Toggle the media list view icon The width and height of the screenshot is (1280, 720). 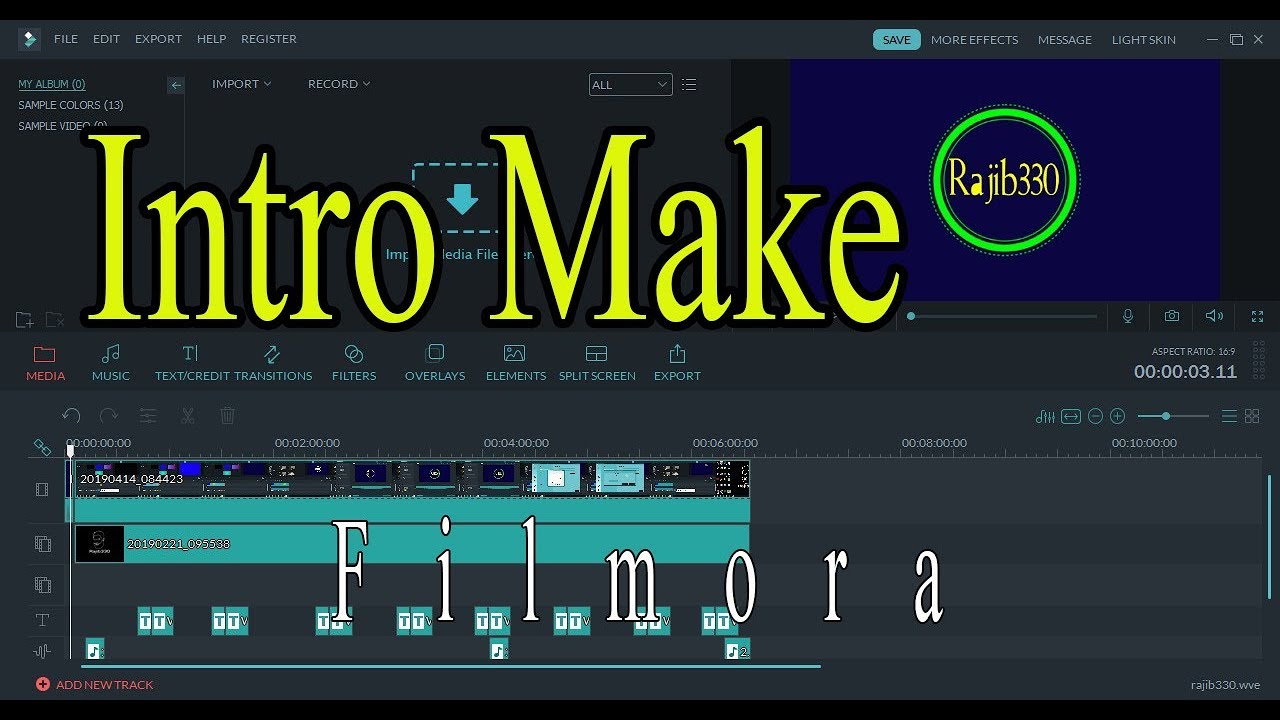(x=689, y=85)
